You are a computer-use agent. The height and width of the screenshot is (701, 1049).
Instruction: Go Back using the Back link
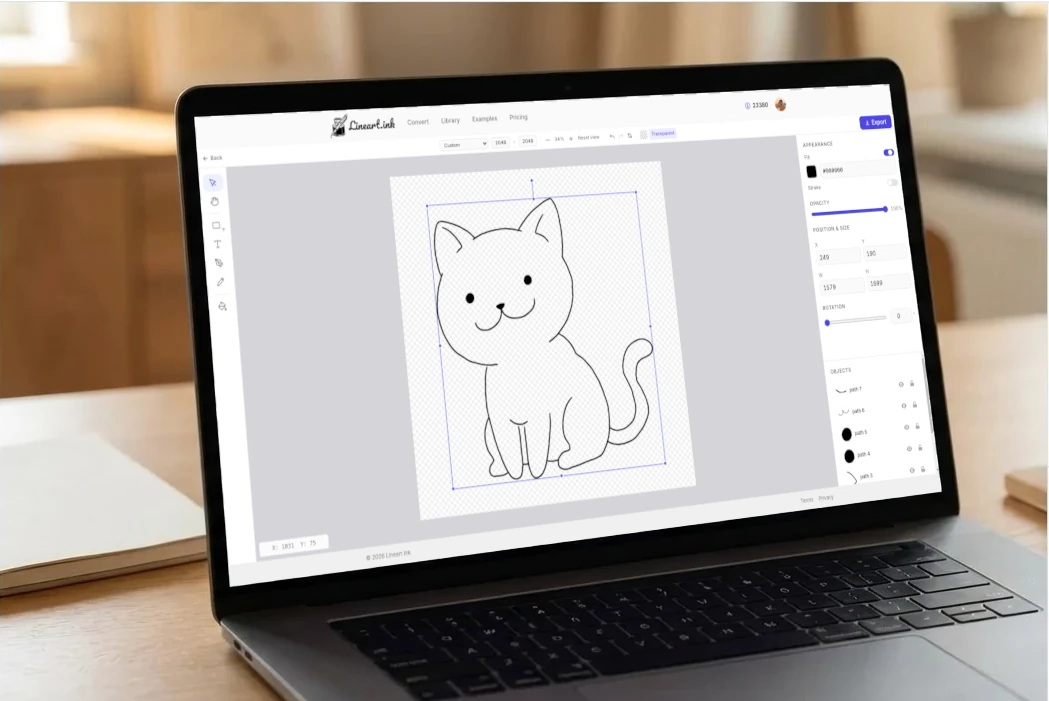(x=212, y=158)
